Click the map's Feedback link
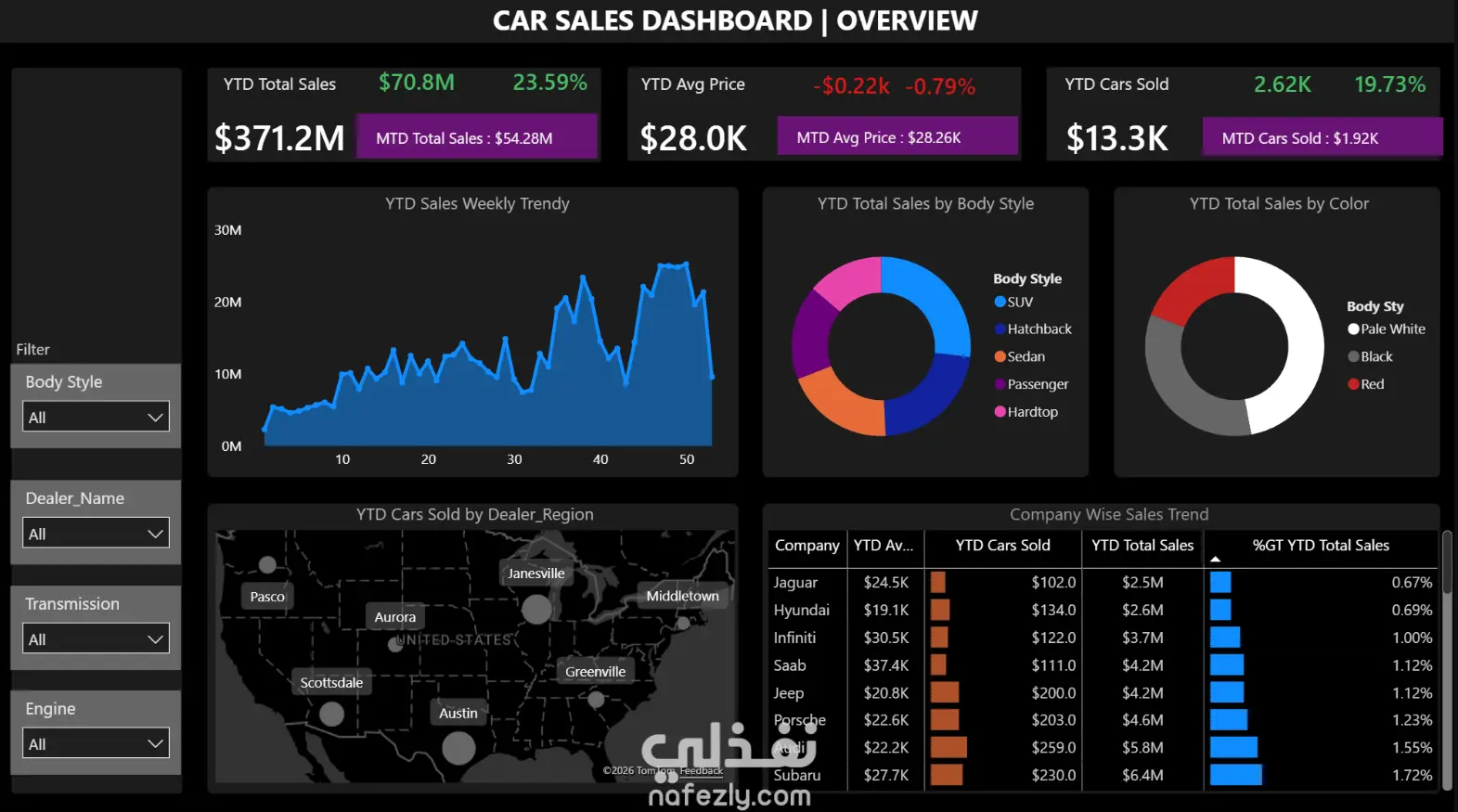The image size is (1458, 812). point(701,770)
